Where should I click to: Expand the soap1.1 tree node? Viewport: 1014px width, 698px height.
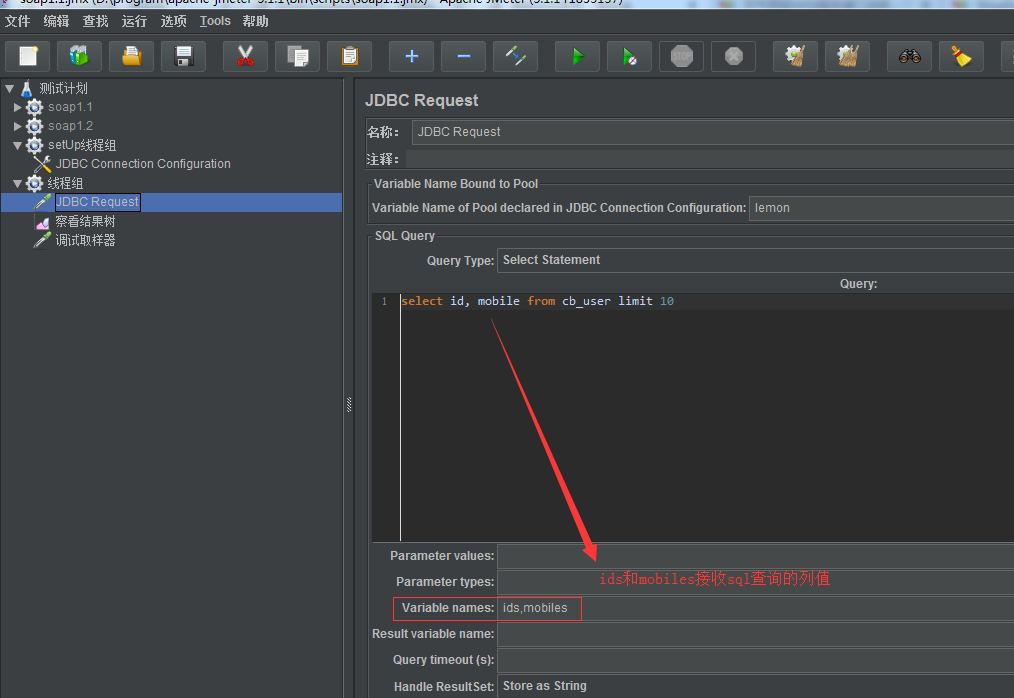[18, 107]
